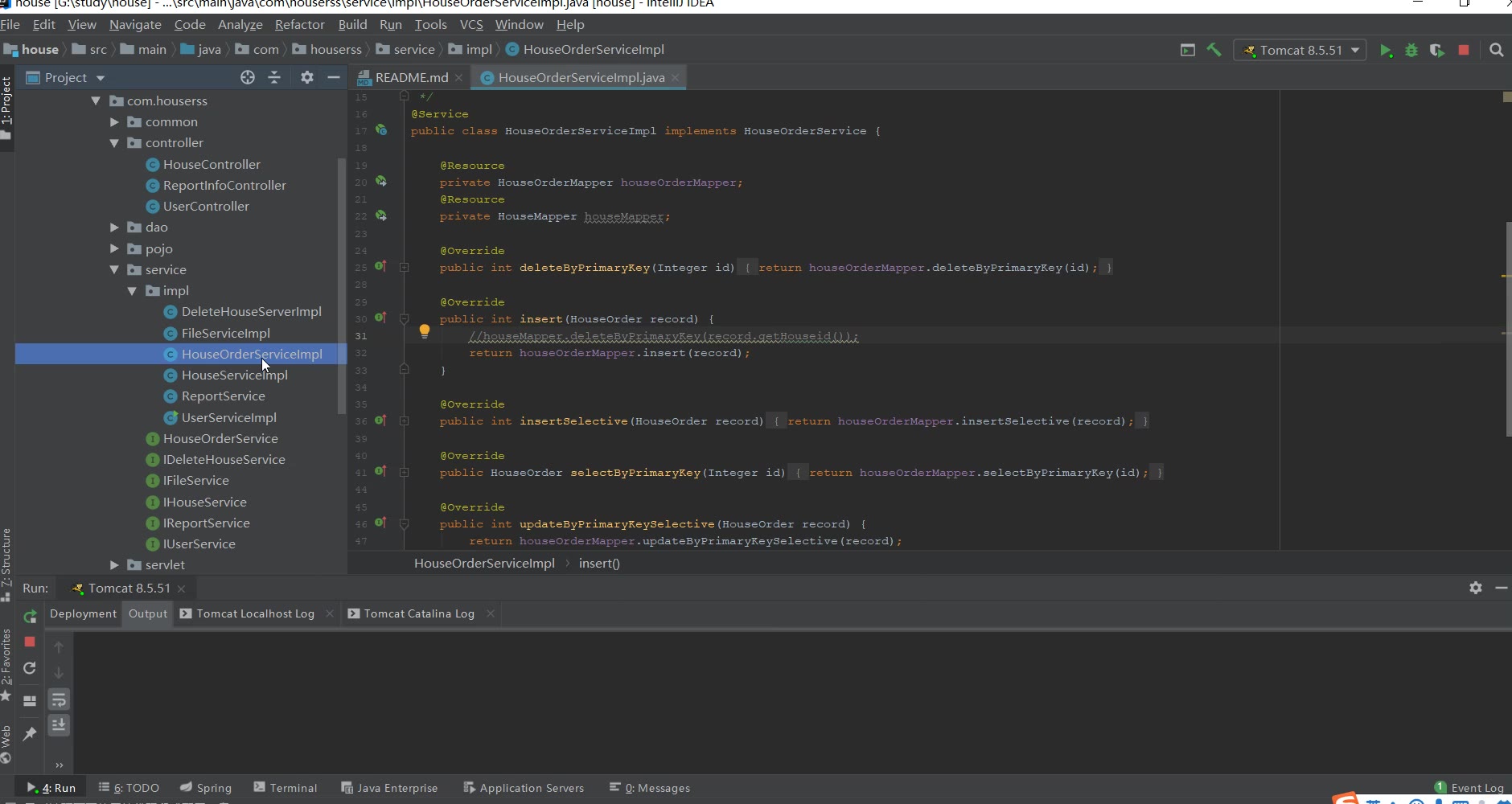Build project with the hammer icon
1512x804 pixels.
(1214, 50)
